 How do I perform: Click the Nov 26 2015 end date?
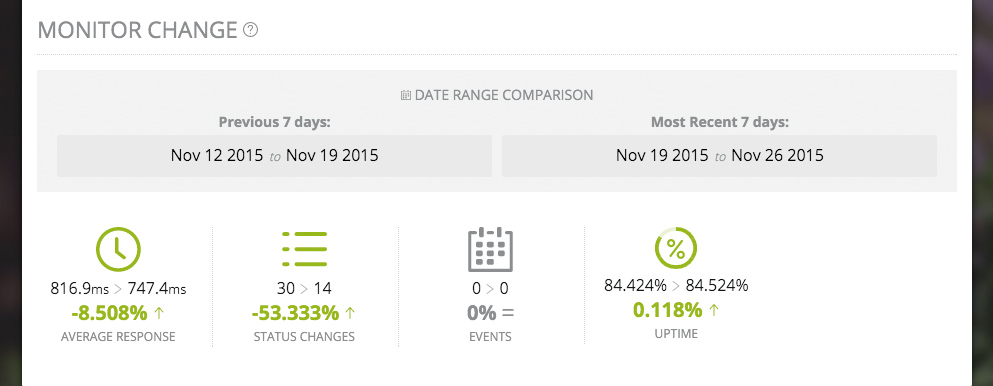pyautogui.click(x=778, y=155)
